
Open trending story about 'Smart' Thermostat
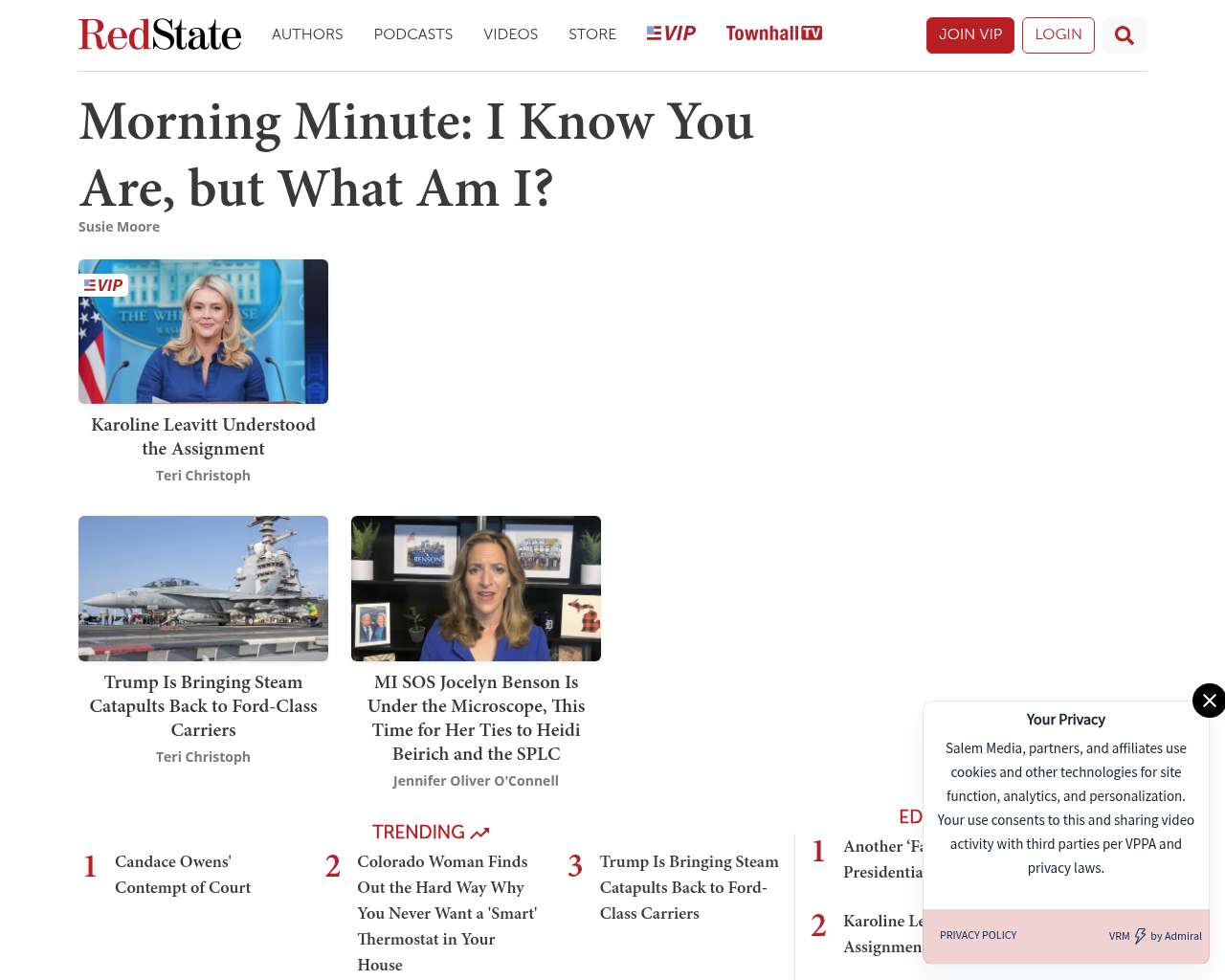pyautogui.click(x=447, y=913)
